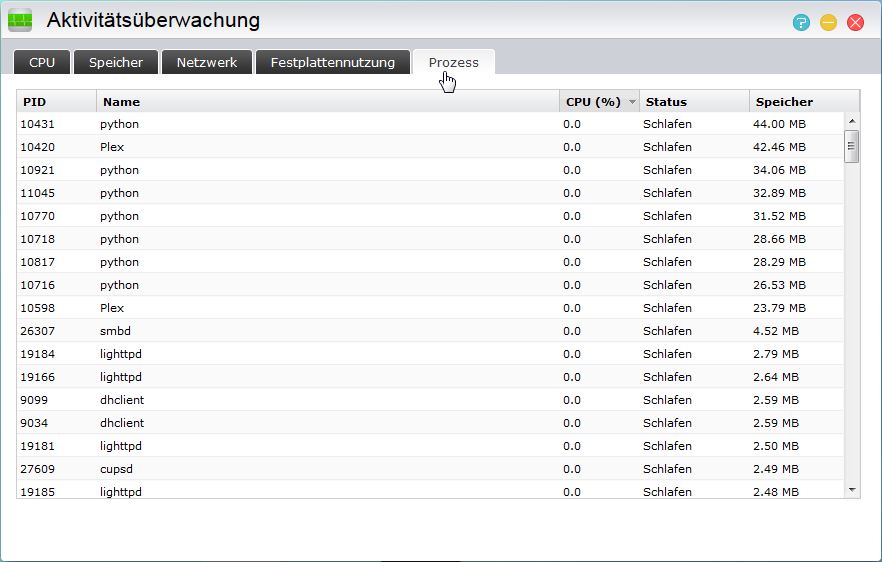
Task: Select the Plex process with PID 10420
Action: click(x=430, y=147)
